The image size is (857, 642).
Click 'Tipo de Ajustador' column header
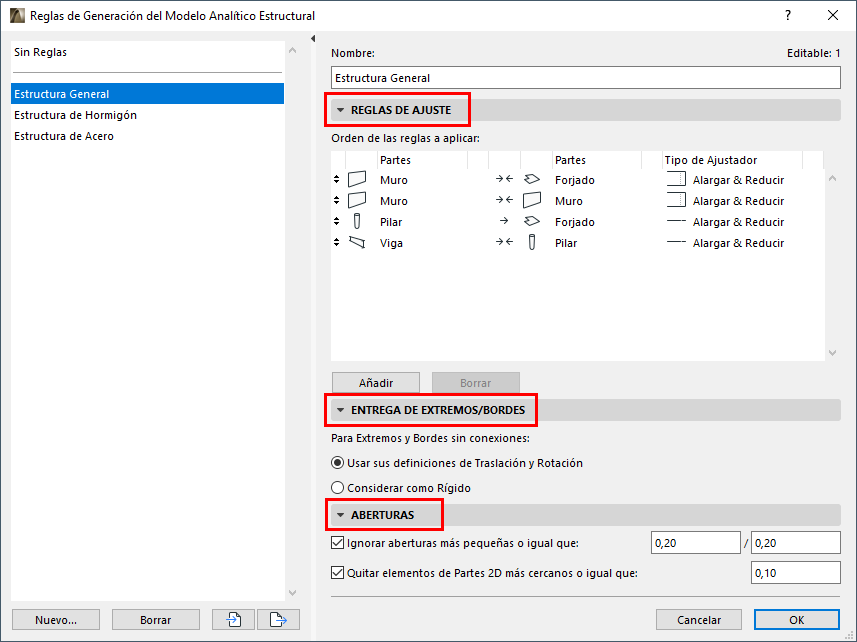[x=711, y=160]
